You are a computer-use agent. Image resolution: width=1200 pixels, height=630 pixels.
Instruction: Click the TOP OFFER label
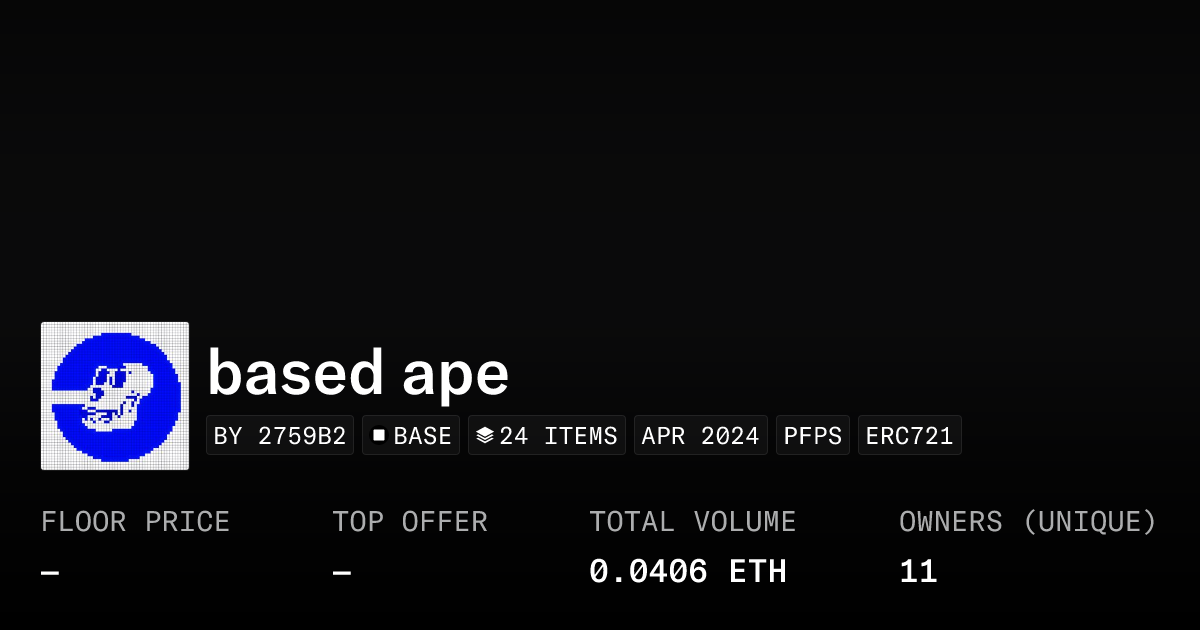410,522
